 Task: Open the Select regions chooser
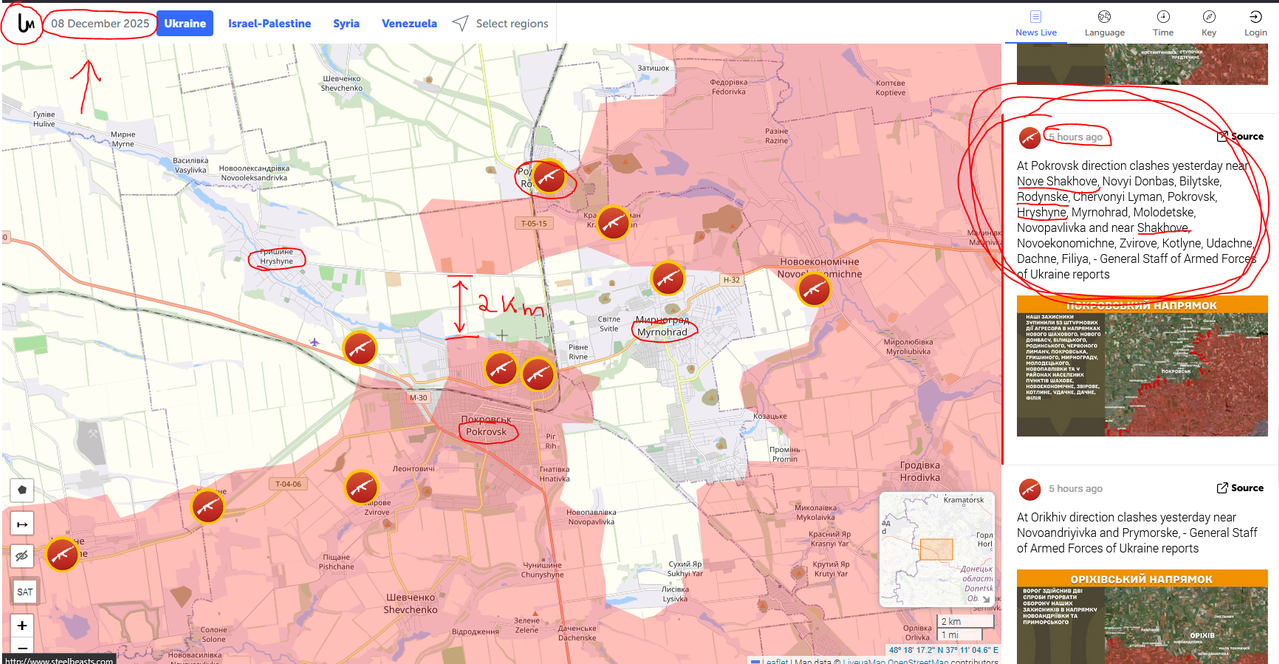[x=500, y=23]
